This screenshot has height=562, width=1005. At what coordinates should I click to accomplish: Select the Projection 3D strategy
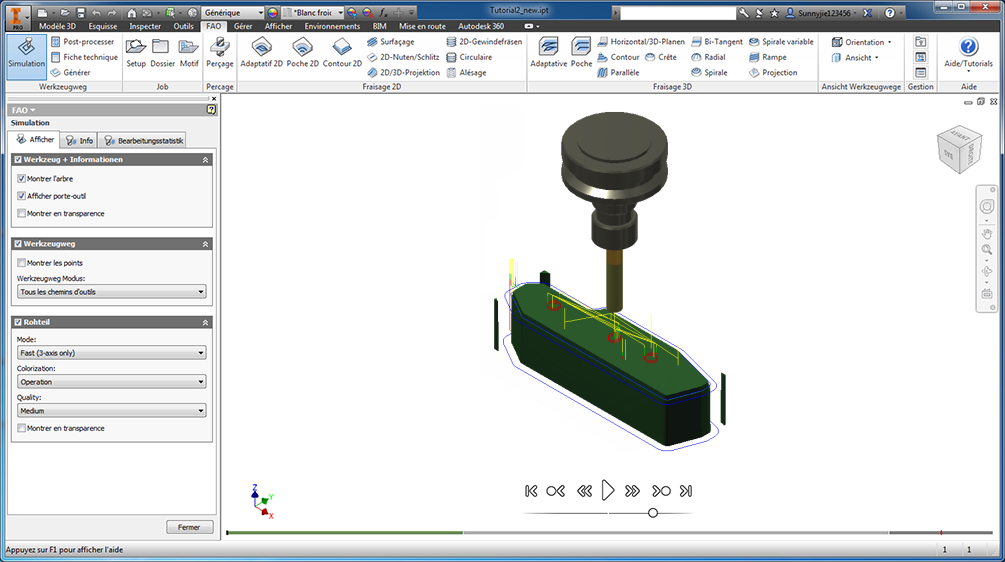point(773,72)
